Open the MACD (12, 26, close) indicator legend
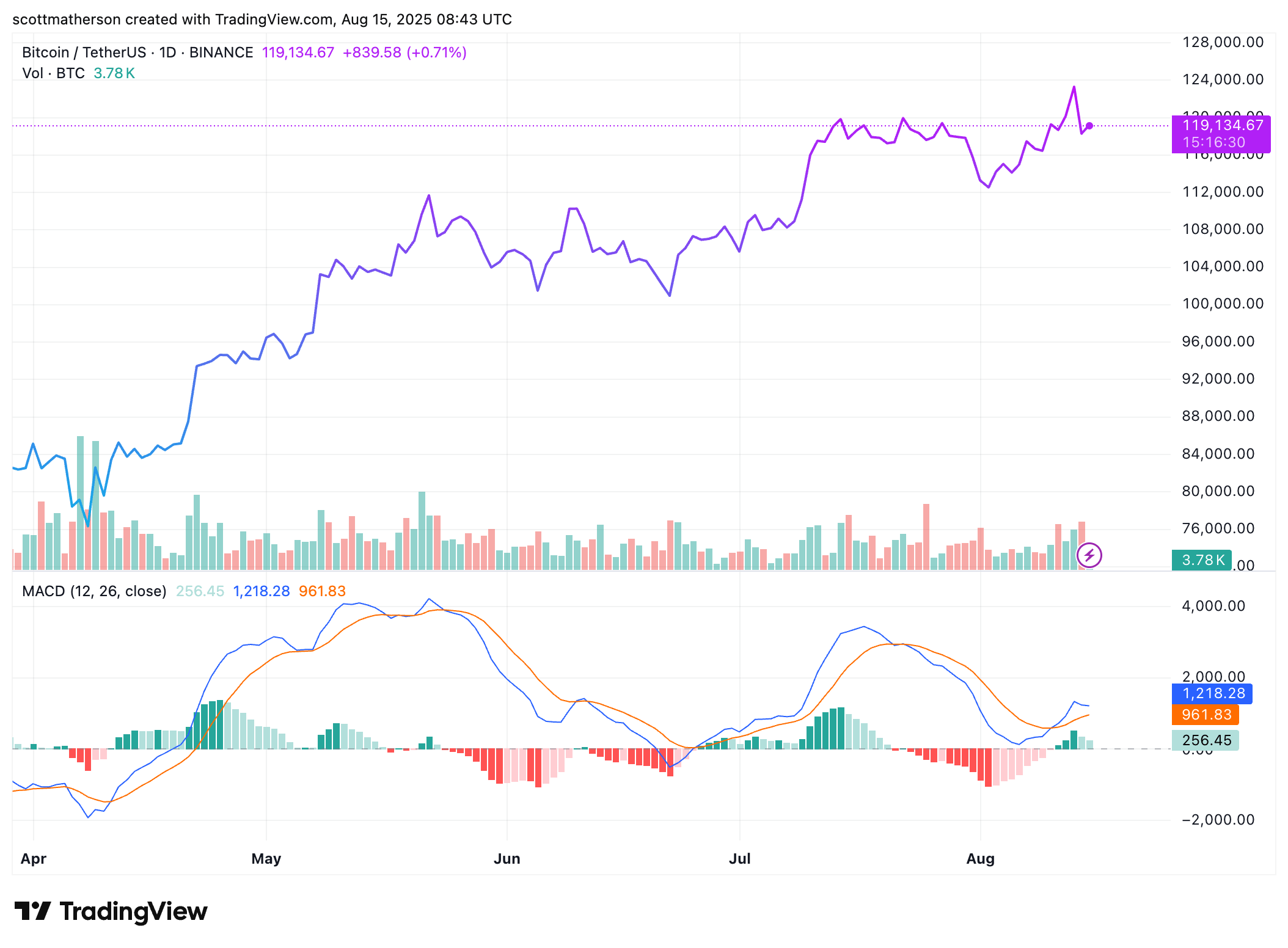The width and height of the screenshot is (1288, 948). tap(94, 591)
